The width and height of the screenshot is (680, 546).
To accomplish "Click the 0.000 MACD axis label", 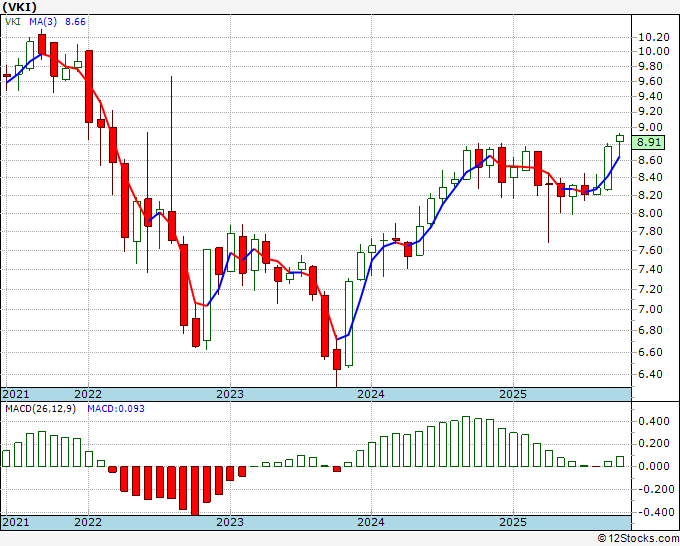I will [654, 467].
